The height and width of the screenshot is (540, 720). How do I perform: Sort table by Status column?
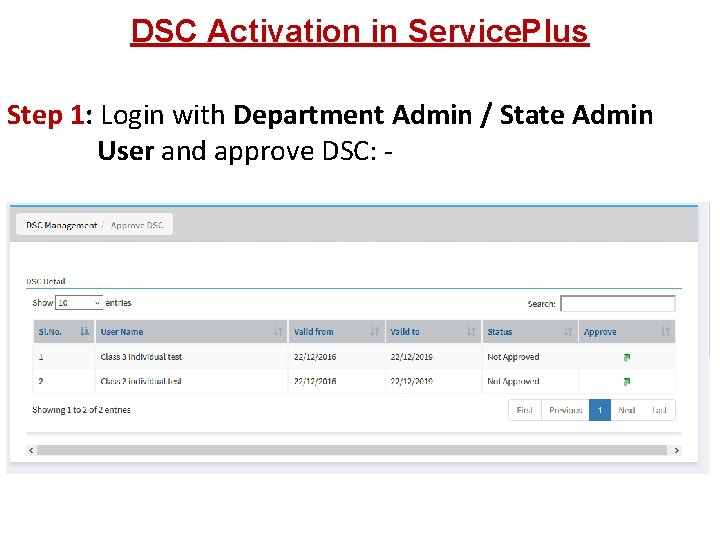pos(530,332)
